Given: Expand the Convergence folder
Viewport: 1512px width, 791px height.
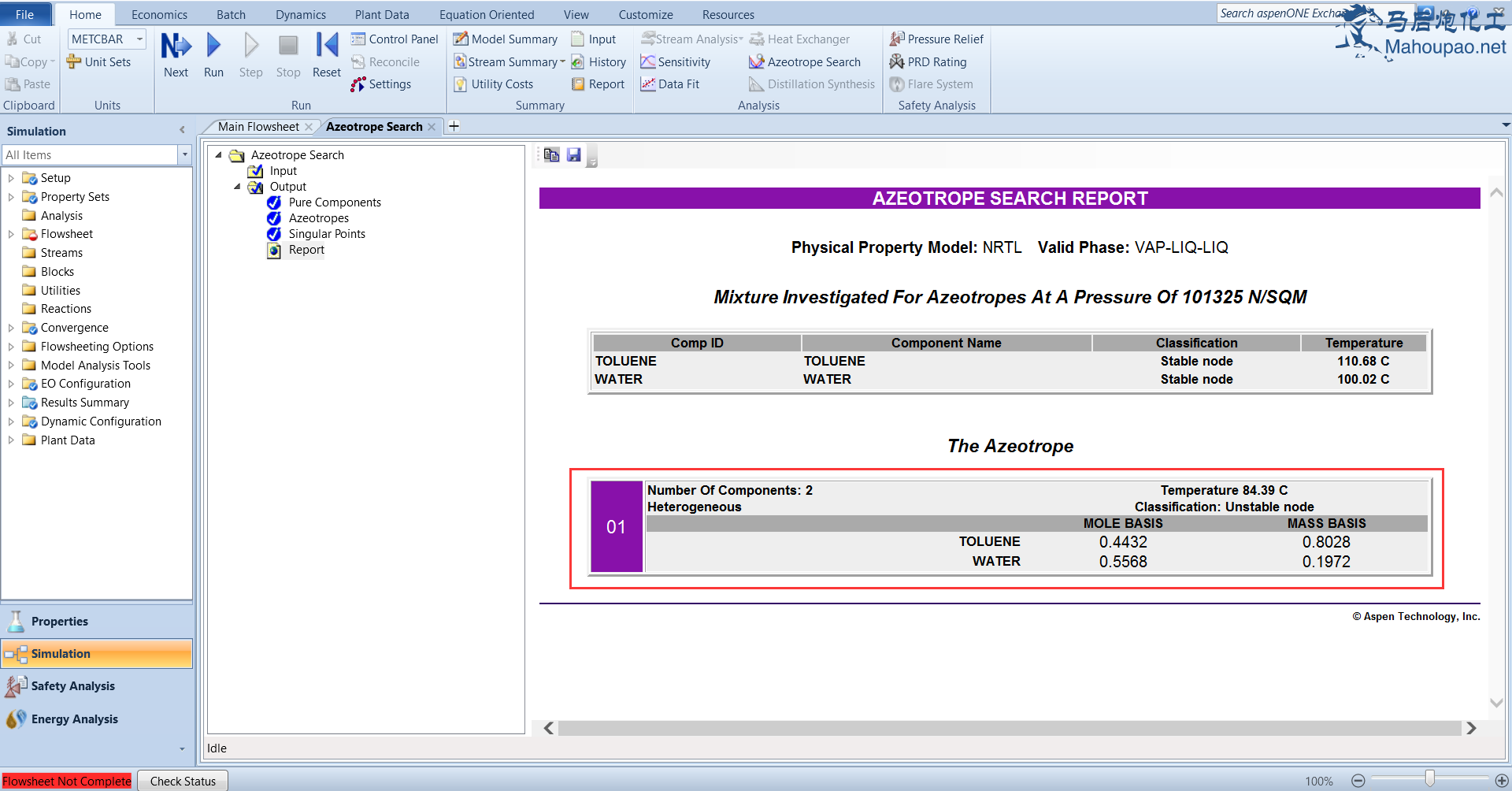Looking at the screenshot, I should point(11,328).
